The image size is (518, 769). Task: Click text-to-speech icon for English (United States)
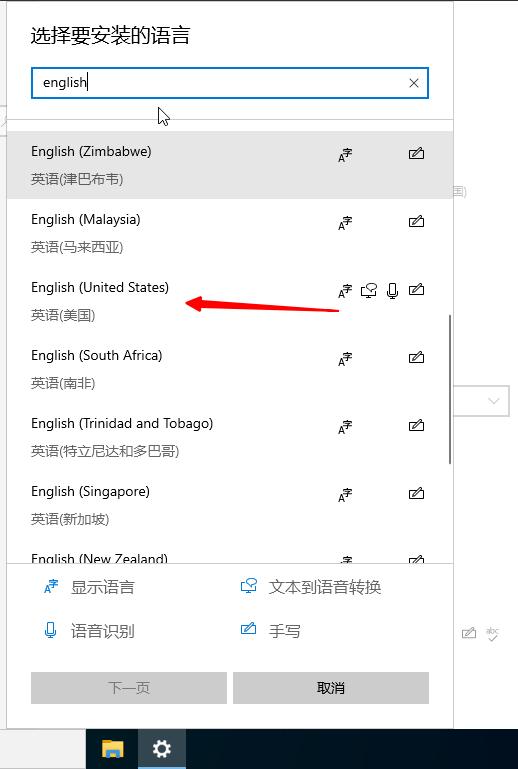pyautogui.click(x=369, y=291)
